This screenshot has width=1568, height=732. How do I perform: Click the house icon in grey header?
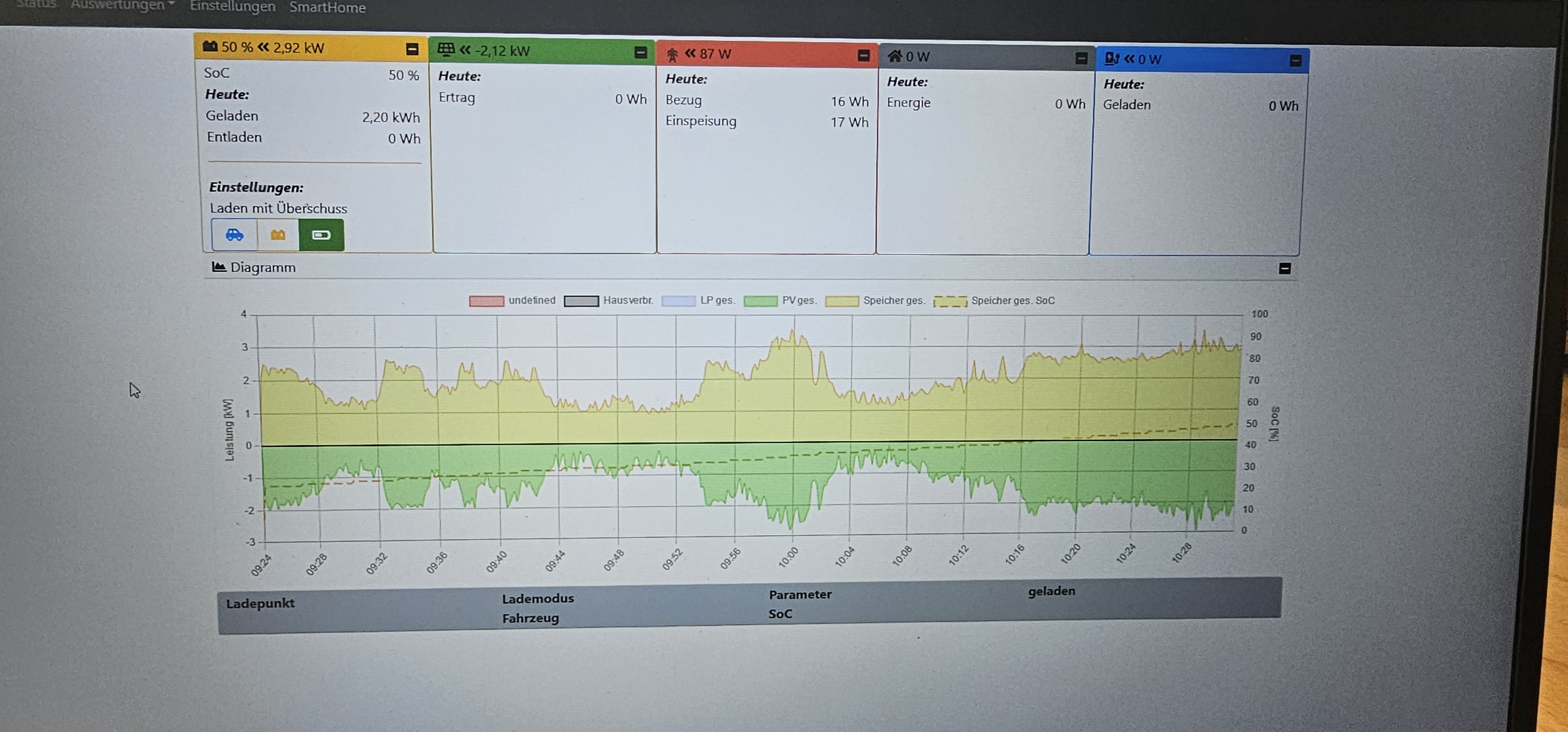(895, 56)
